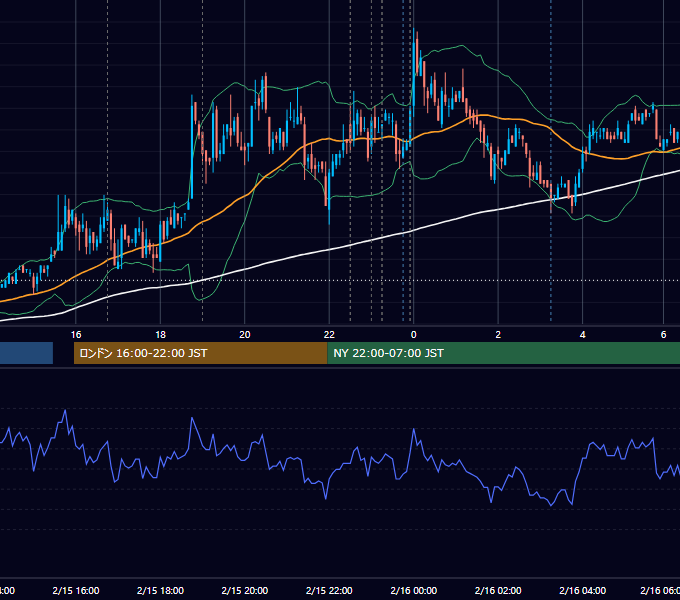The height and width of the screenshot is (600, 680).
Task: Click the 2/15 20:00 date label
Action: (x=245, y=590)
